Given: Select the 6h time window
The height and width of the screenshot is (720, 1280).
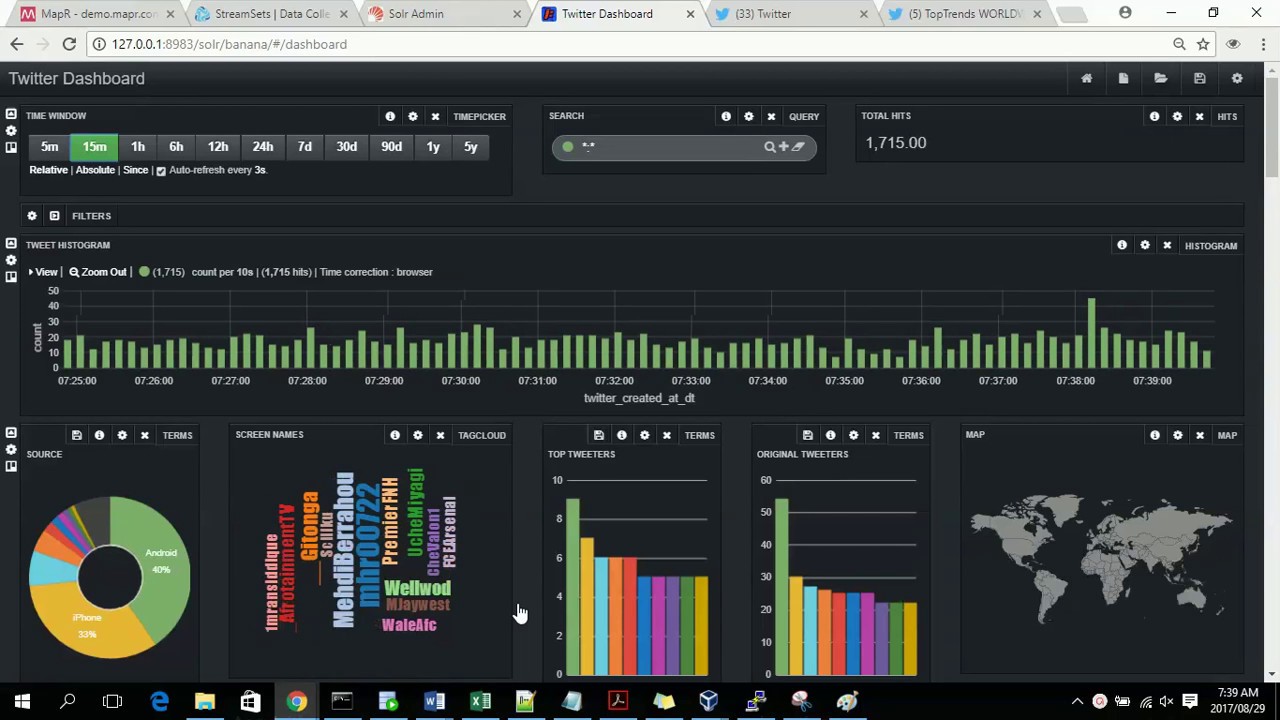Looking at the screenshot, I should point(176,147).
